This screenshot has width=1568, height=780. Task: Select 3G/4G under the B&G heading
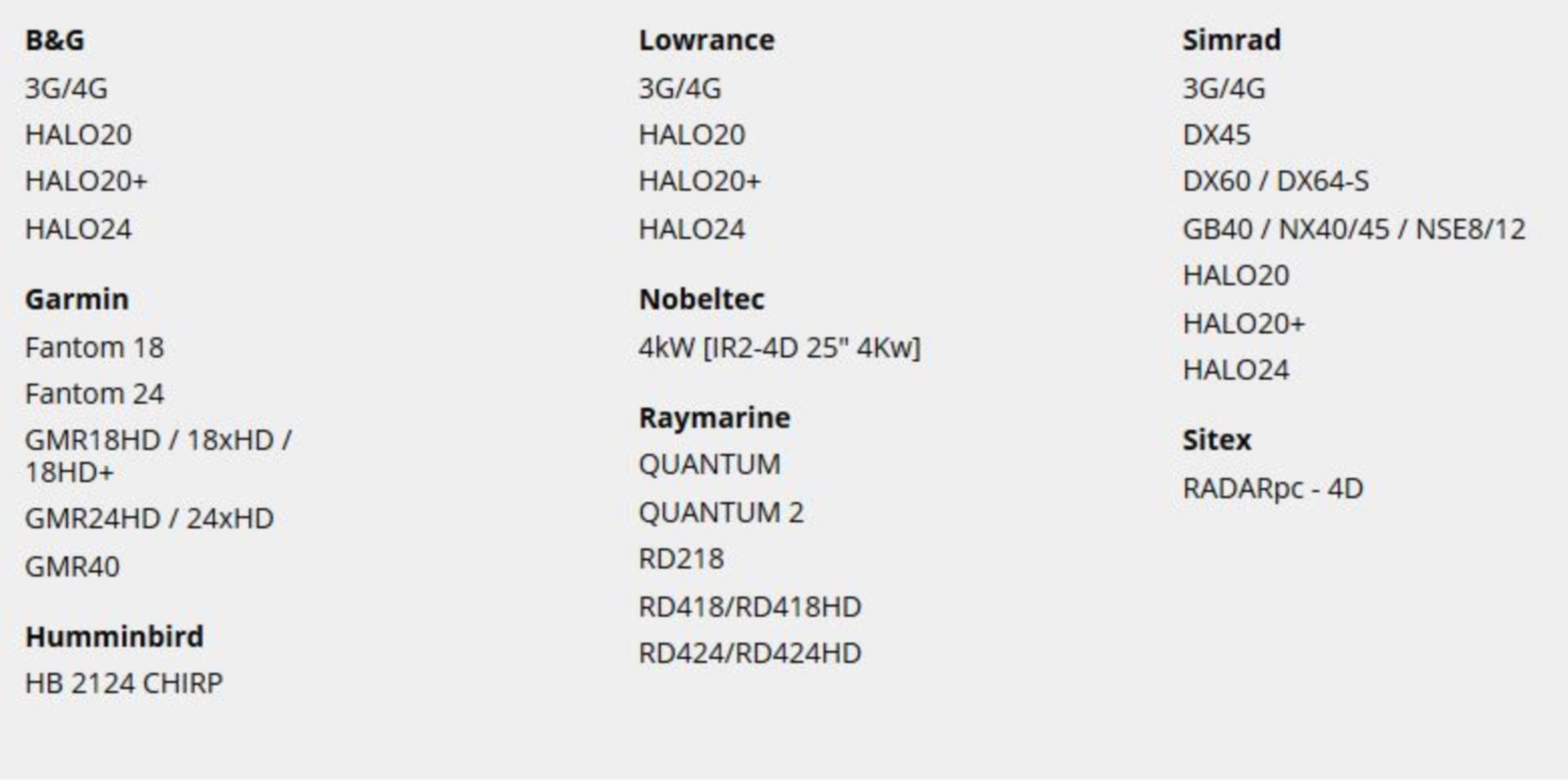[x=66, y=88]
